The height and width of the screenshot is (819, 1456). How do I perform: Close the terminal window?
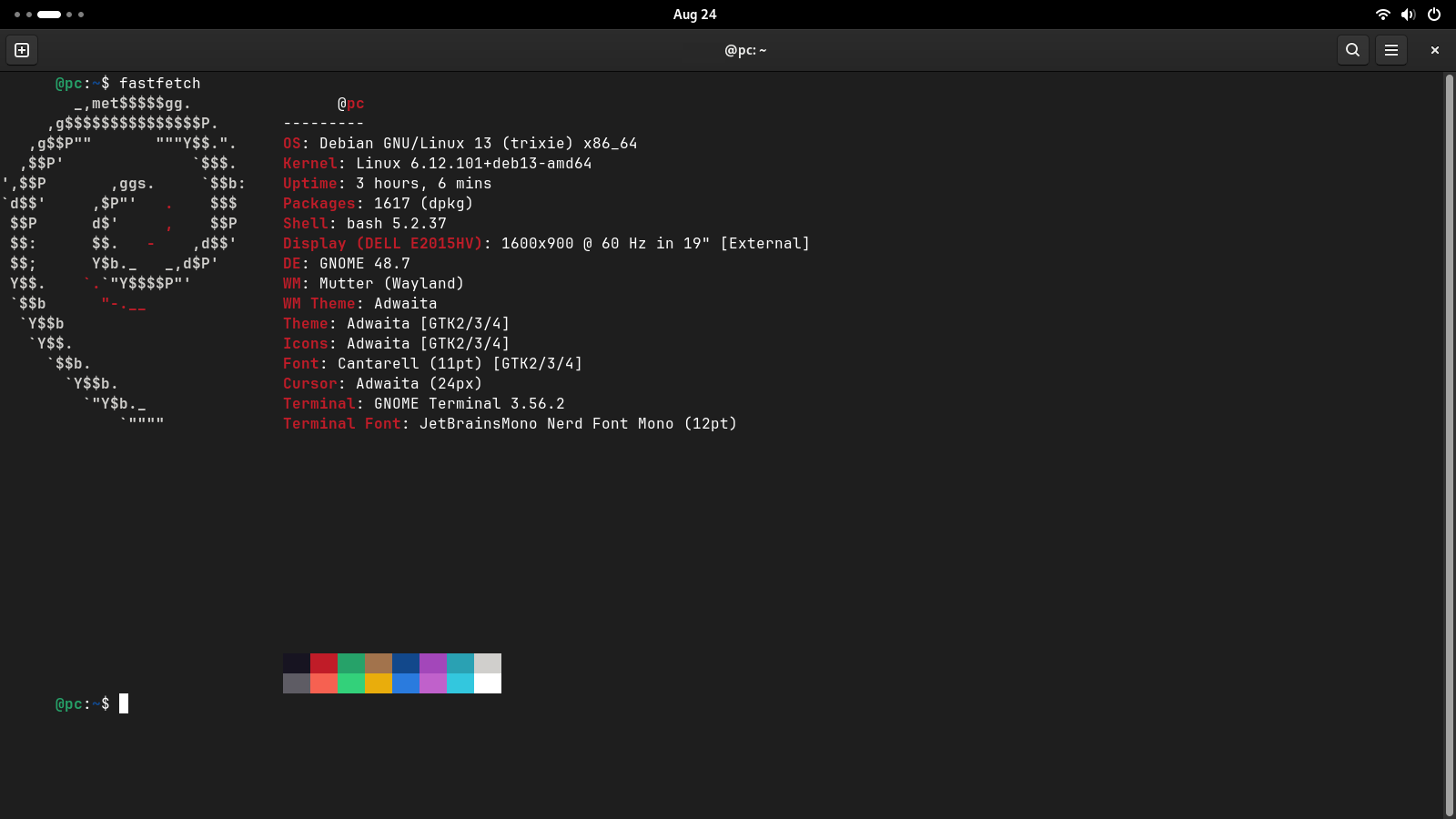pyautogui.click(x=1434, y=50)
